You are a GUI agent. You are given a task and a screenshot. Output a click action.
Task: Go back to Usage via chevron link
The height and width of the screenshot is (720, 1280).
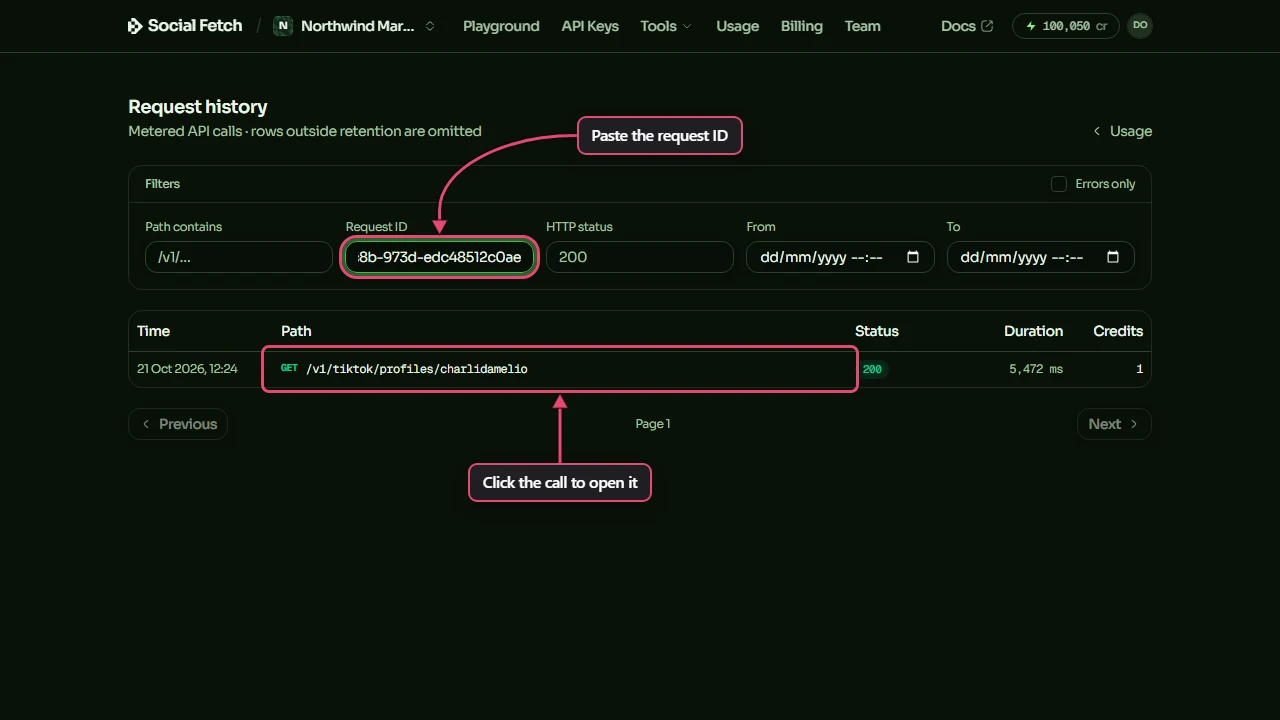click(1122, 131)
